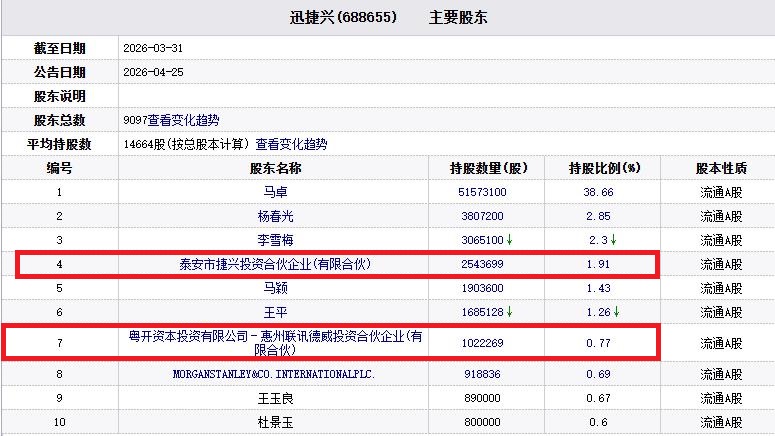Select holding ratio 0.69
Image resolution: width=775 pixels, height=436 pixels.
click(598, 374)
